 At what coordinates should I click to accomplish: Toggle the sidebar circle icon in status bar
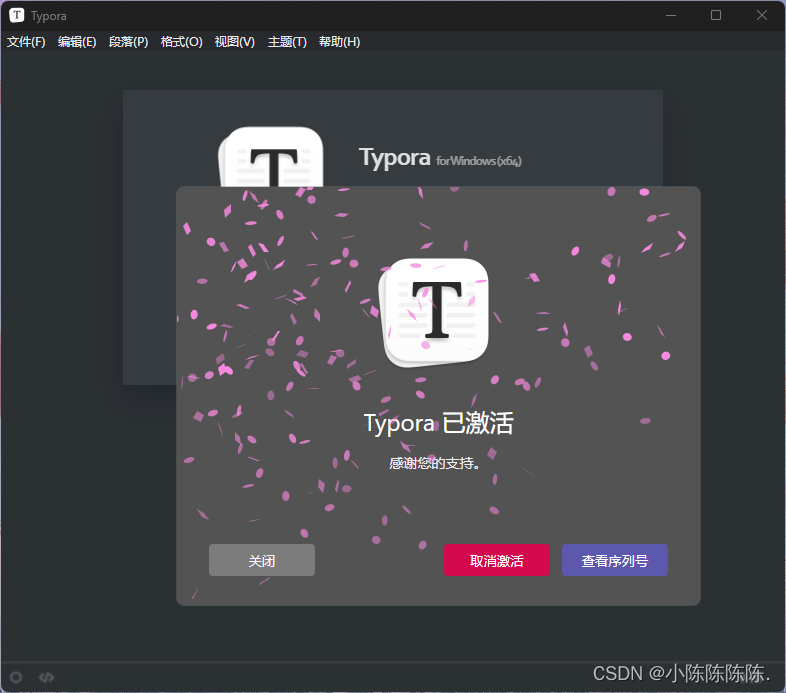tap(16, 677)
